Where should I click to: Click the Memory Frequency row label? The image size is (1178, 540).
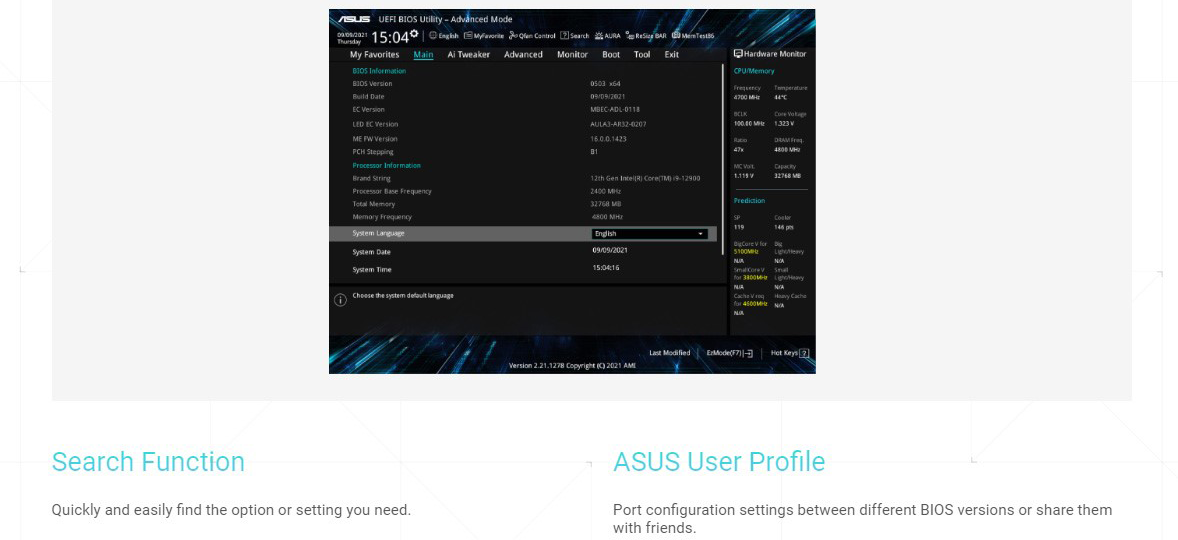(x=382, y=217)
